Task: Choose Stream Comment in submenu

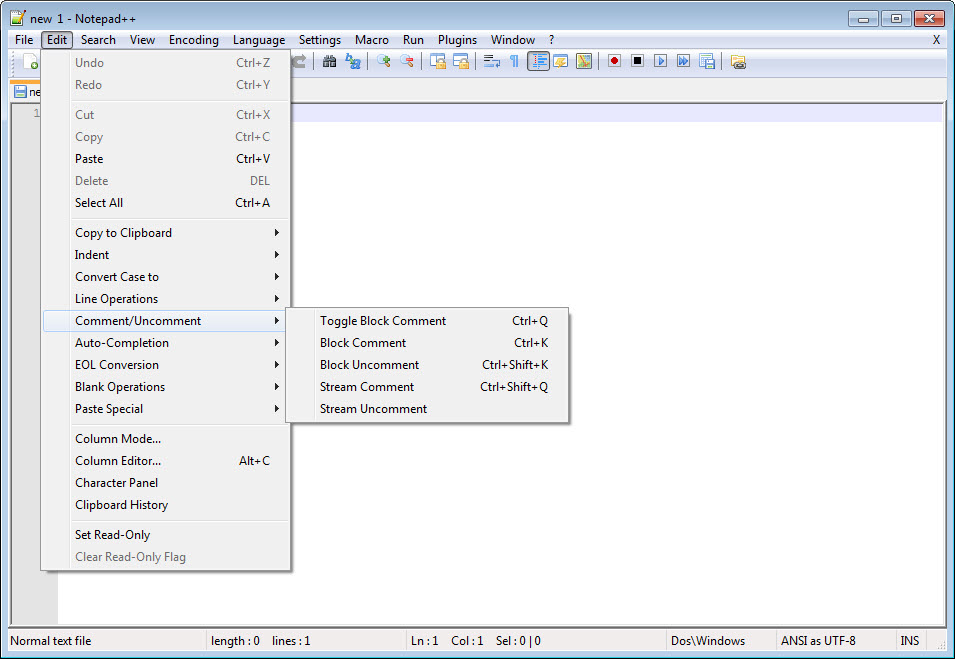Action: point(427,387)
